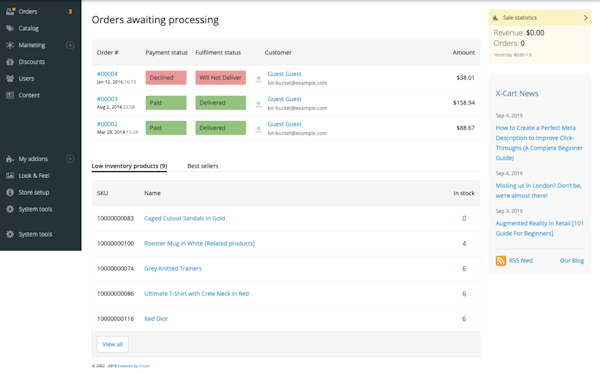Click the Payment status column header
The height and width of the screenshot is (374, 600).
166,52
